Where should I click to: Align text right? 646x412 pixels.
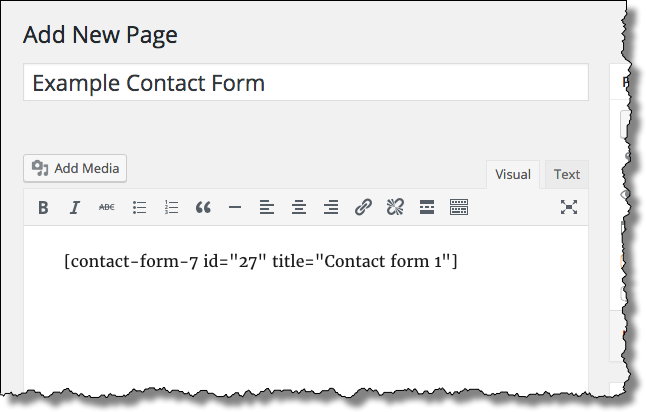[x=331, y=207]
